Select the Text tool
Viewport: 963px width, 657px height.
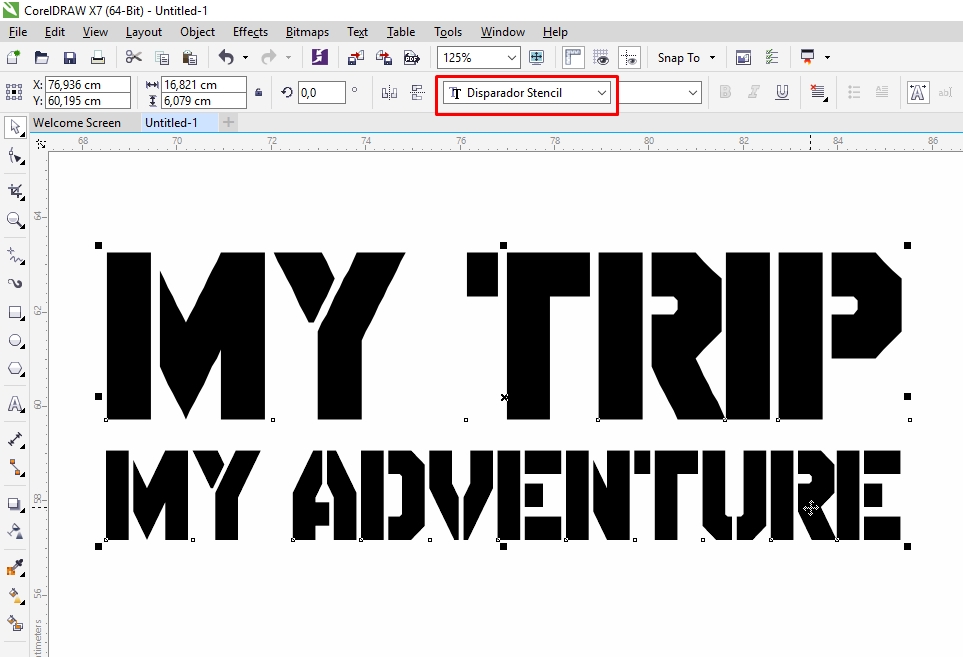(14, 404)
